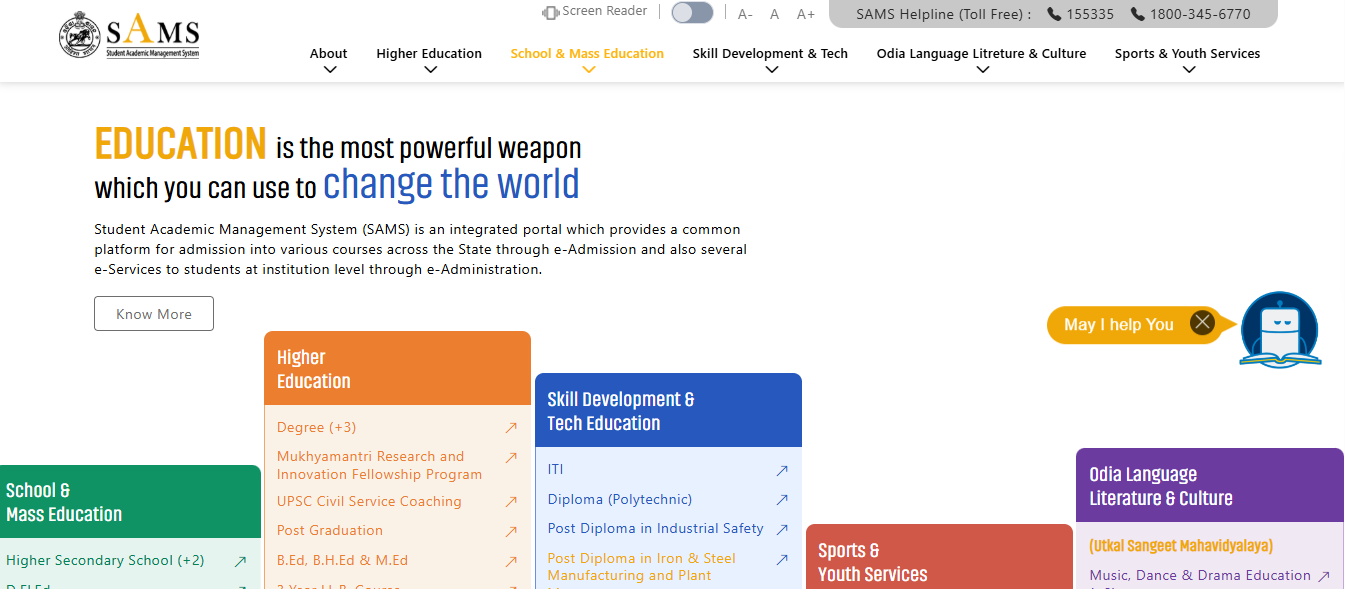1345x589 pixels.
Task: Click the helpline number 1800-345-6770
Action: coord(1200,14)
